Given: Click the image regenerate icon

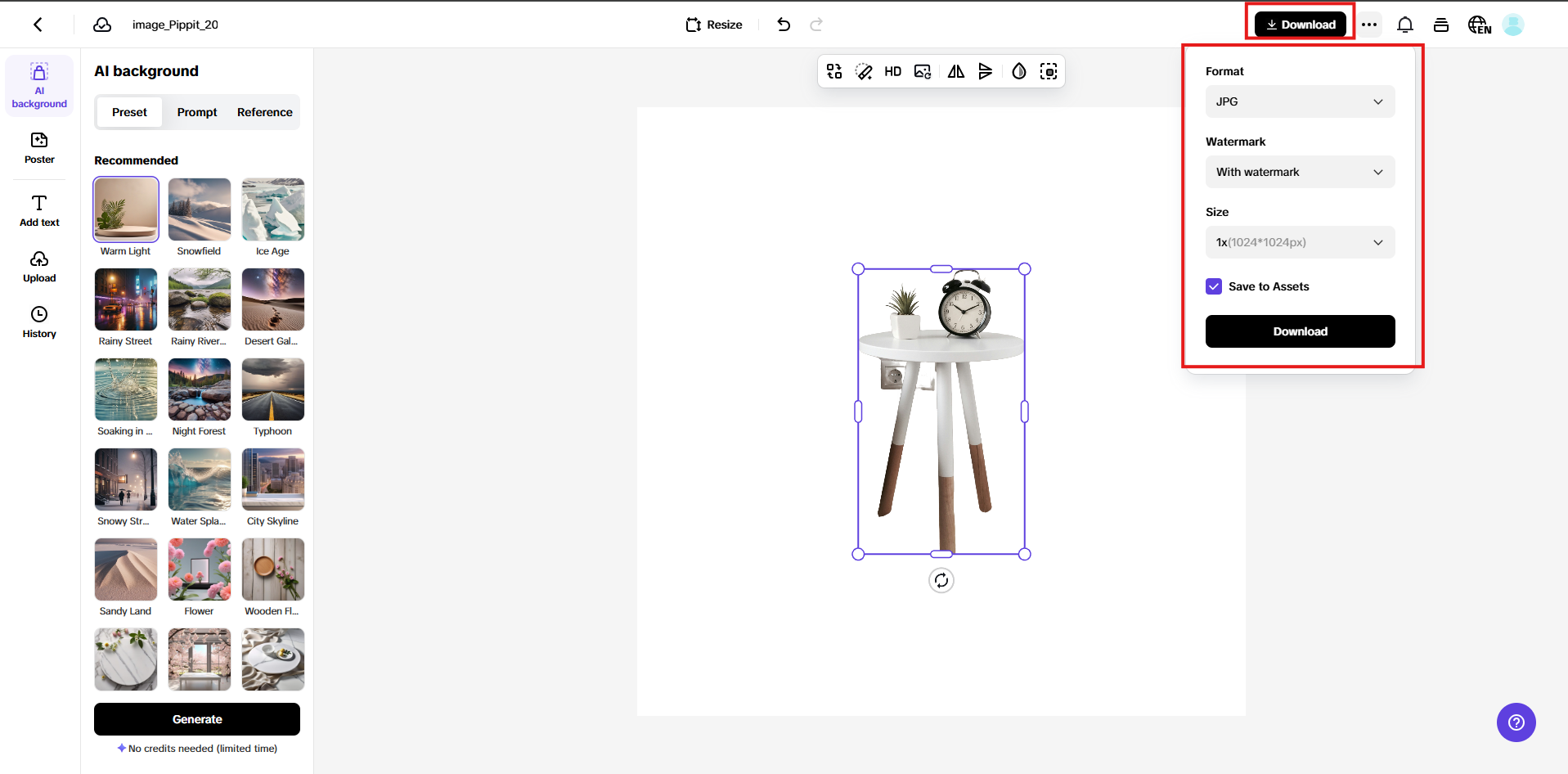Looking at the screenshot, I should point(923,71).
